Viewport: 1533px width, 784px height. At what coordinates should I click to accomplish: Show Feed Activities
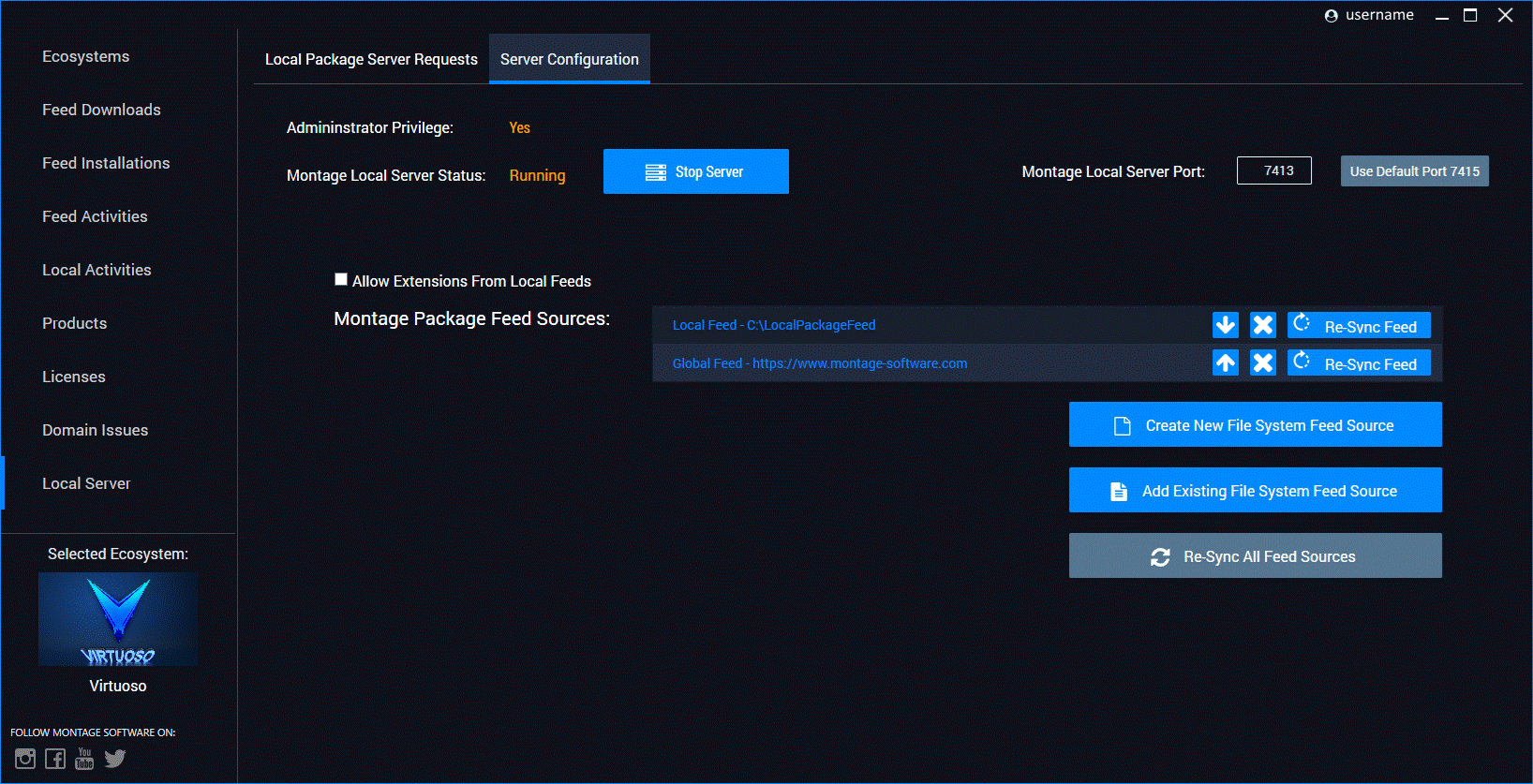(x=95, y=216)
